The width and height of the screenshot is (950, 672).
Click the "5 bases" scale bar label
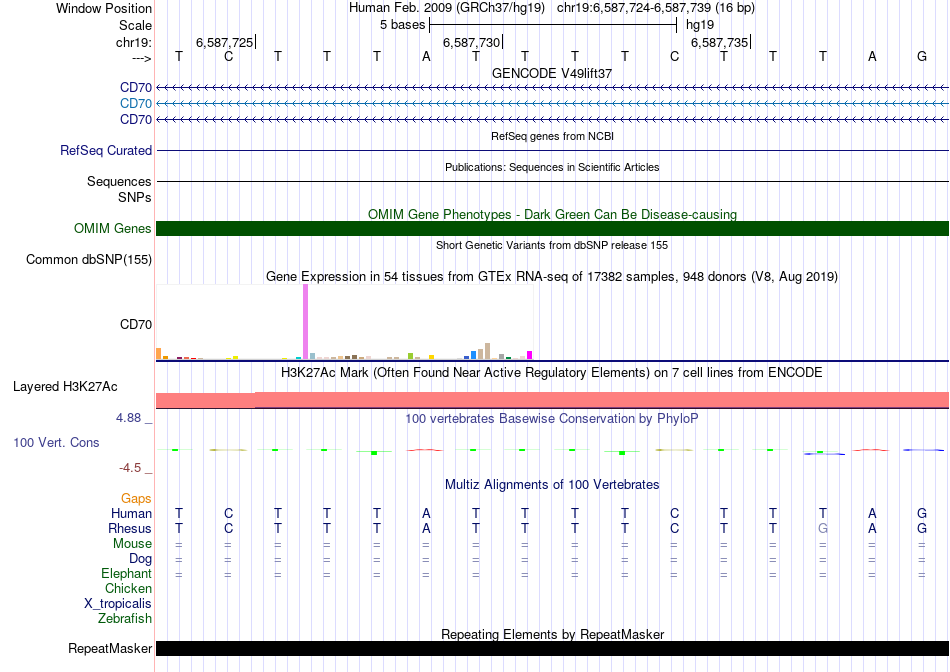[x=402, y=25]
